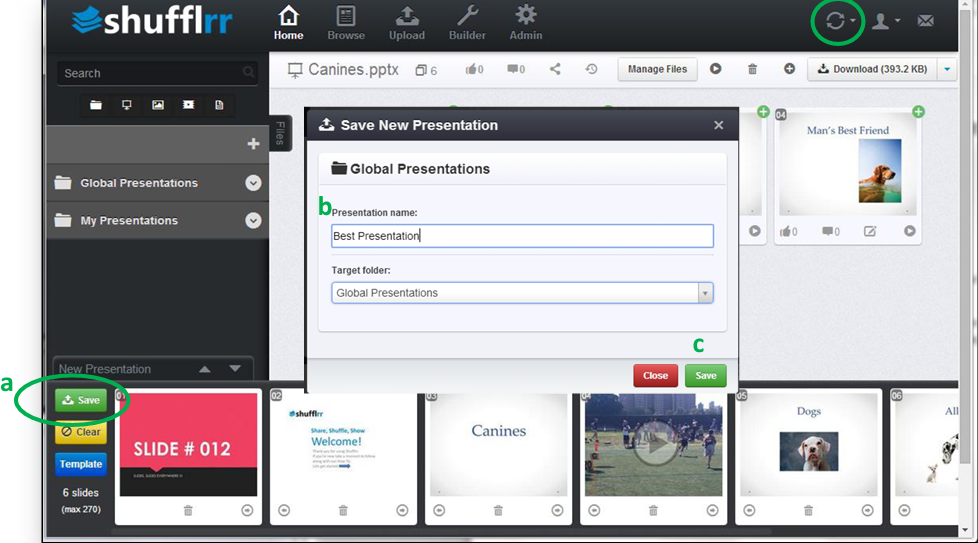Click the tray's Save button
978x543 pixels.
pyautogui.click(x=81, y=400)
